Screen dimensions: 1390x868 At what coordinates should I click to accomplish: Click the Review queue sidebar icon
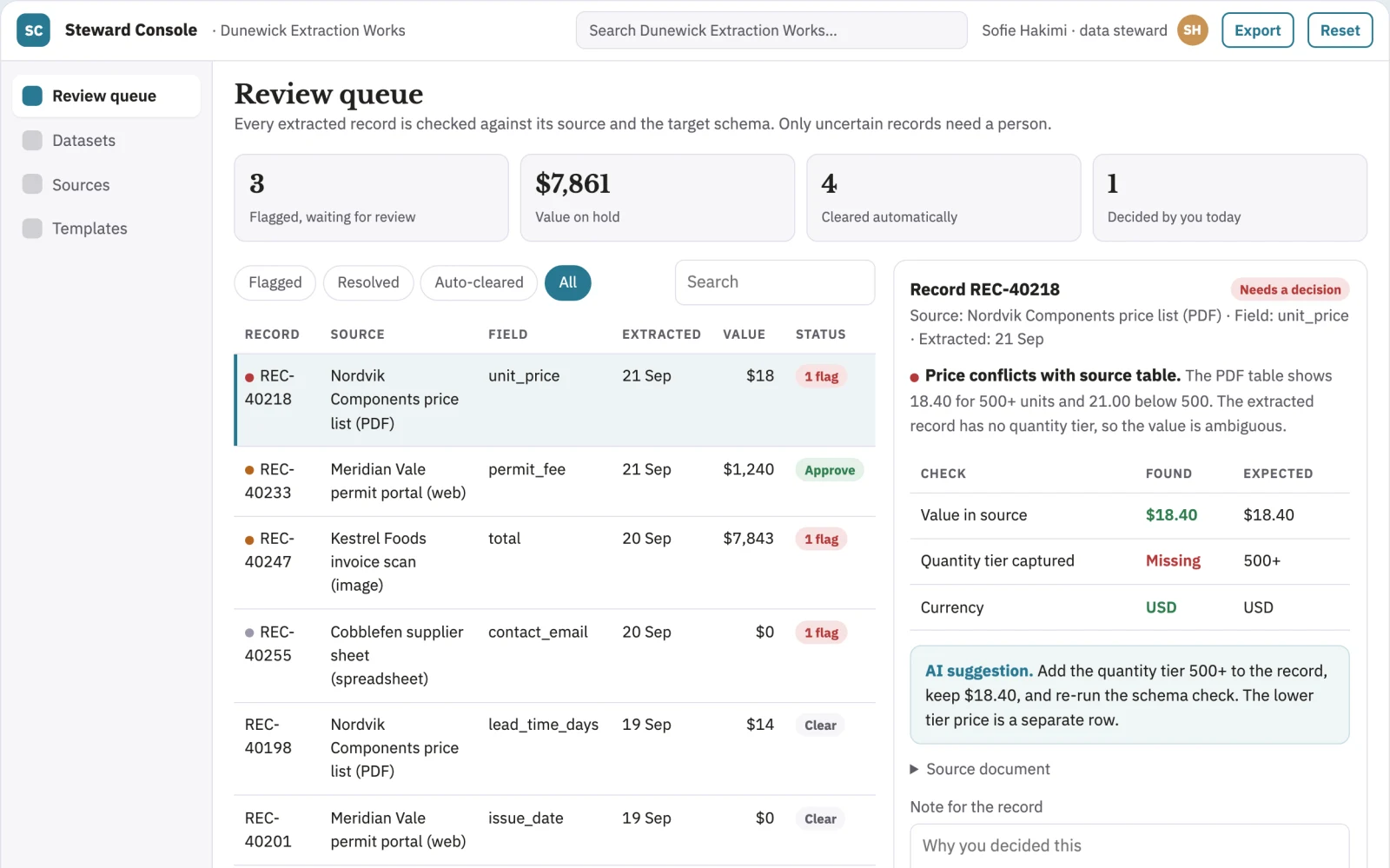click(32, 96)
